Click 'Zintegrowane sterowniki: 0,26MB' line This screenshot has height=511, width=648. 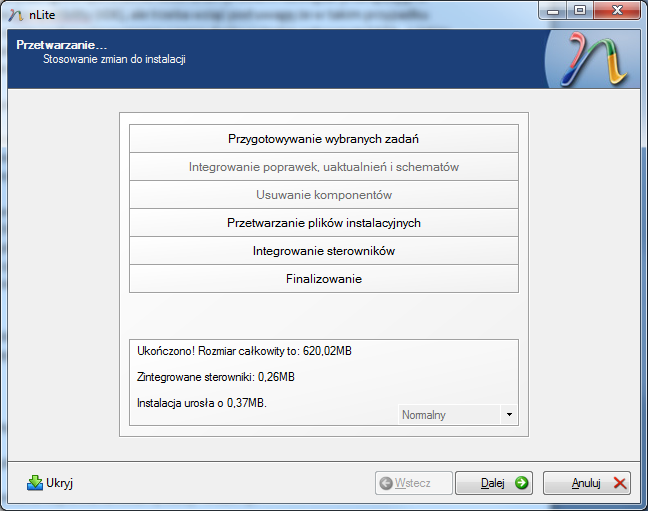[216, 377]
